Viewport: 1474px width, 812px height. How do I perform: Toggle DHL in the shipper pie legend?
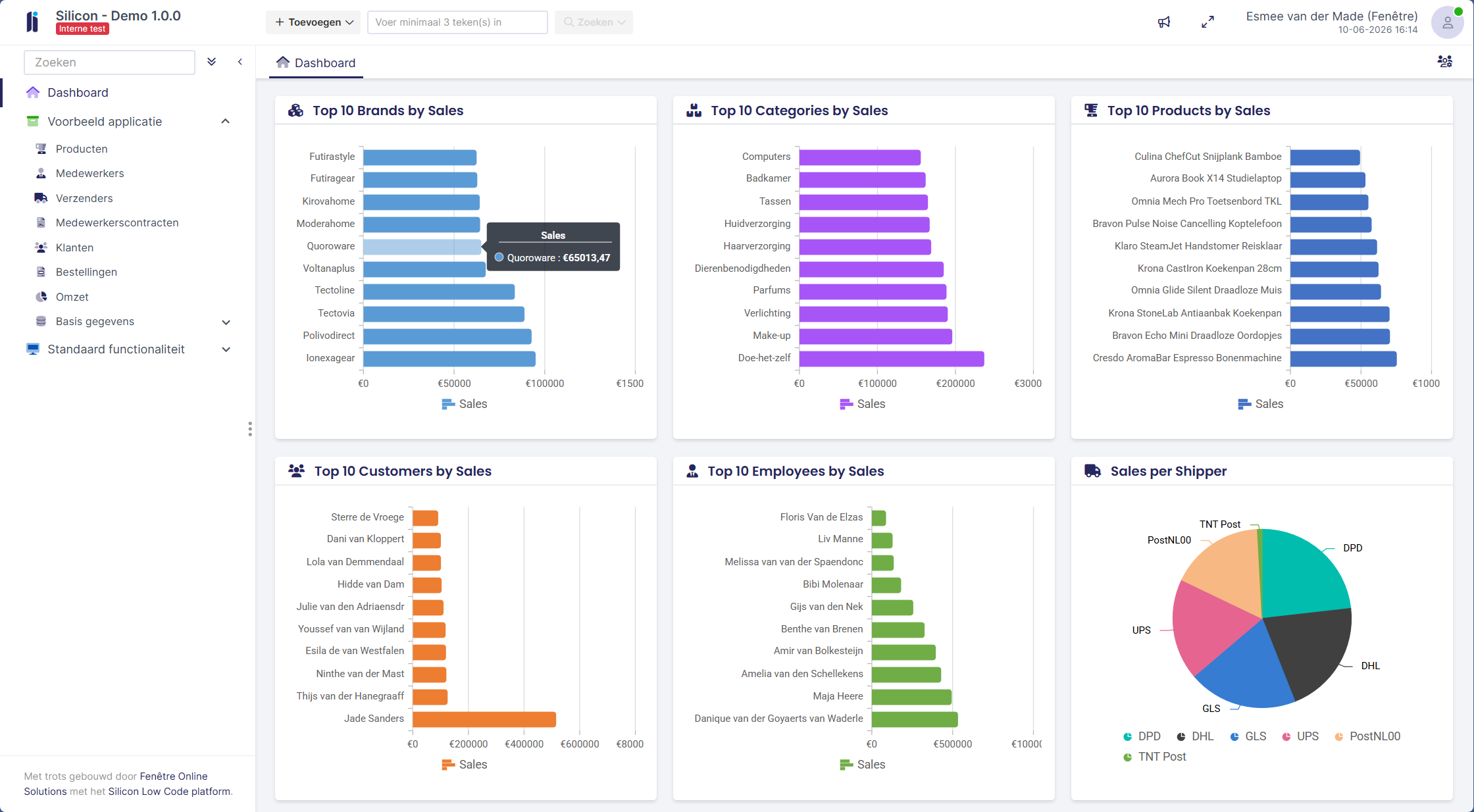(1195, 736)
